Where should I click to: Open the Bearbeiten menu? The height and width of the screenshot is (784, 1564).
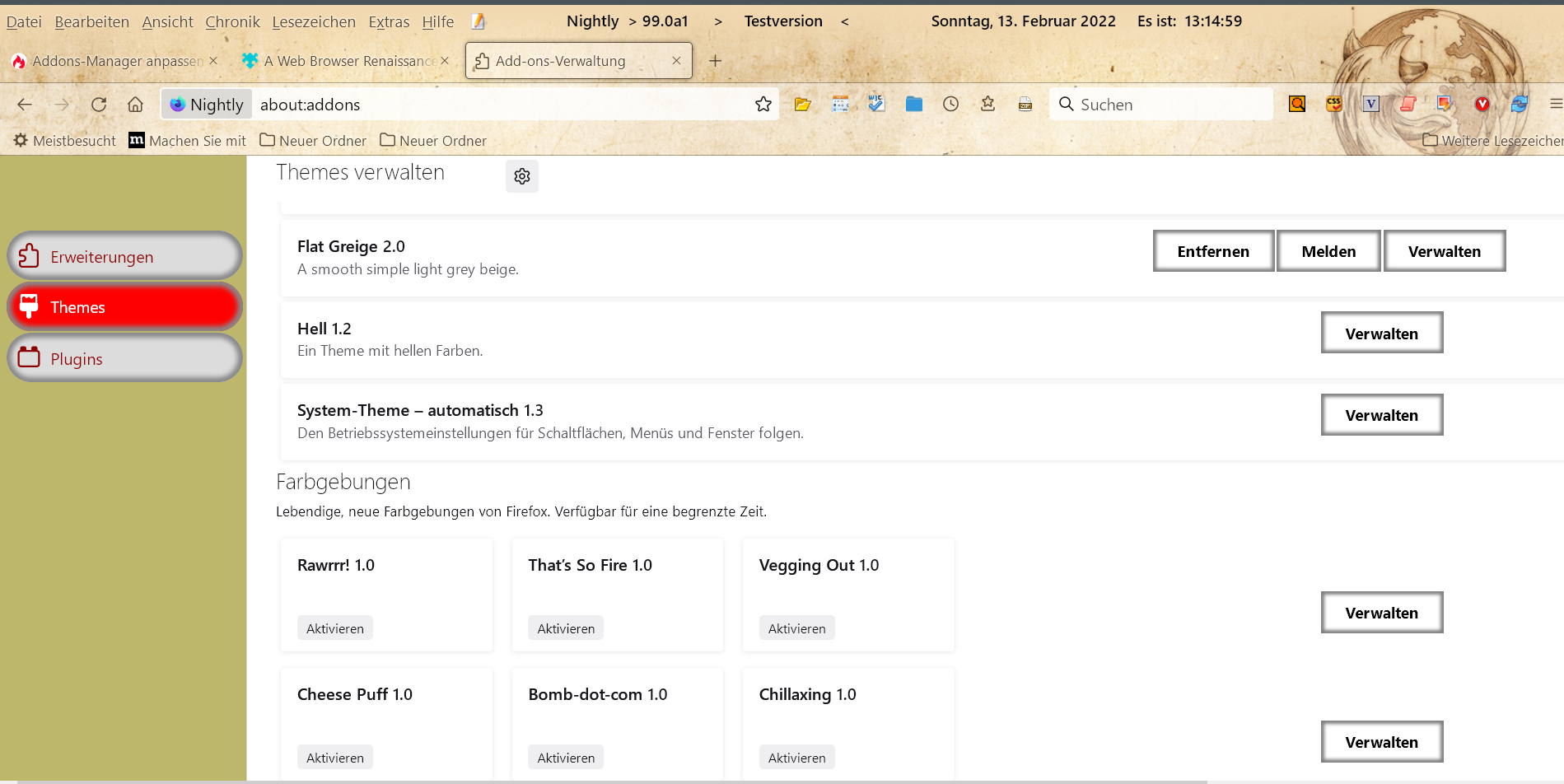[92, 21]
